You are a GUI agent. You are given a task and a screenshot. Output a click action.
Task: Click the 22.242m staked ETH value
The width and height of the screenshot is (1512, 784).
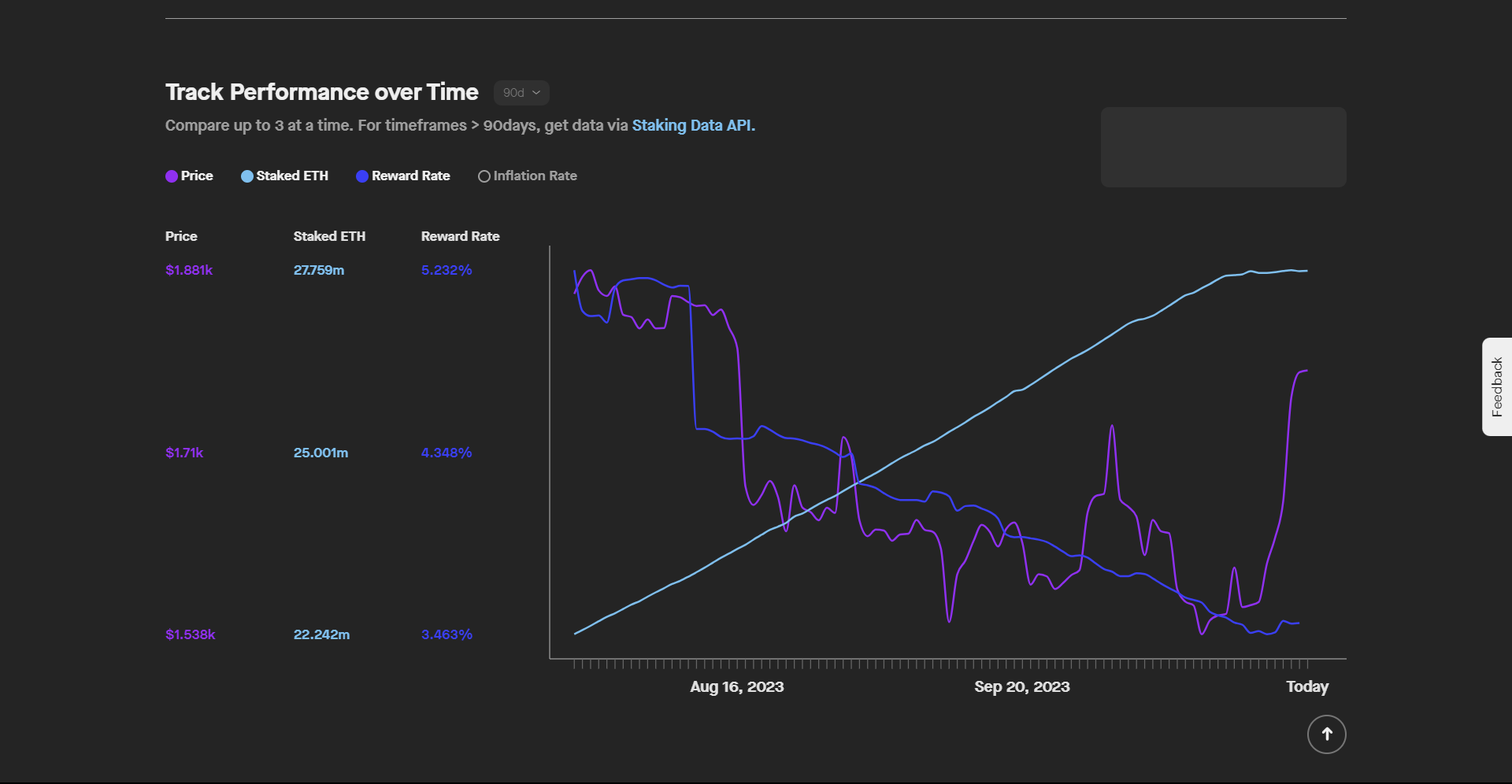pyautogui.click(x=321, y=634)
